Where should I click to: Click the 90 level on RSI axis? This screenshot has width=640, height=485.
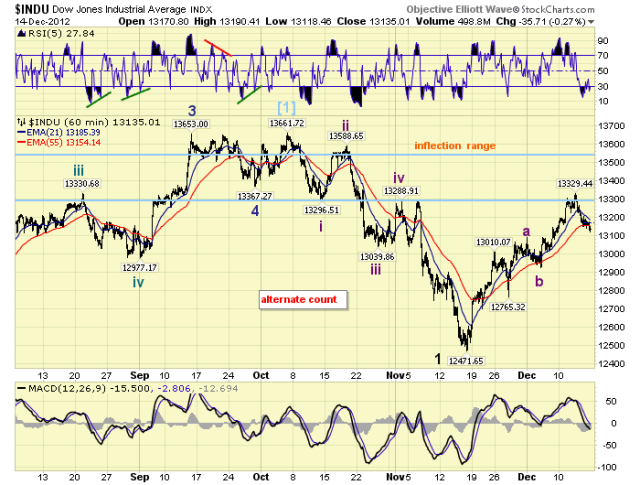[603, 40]
